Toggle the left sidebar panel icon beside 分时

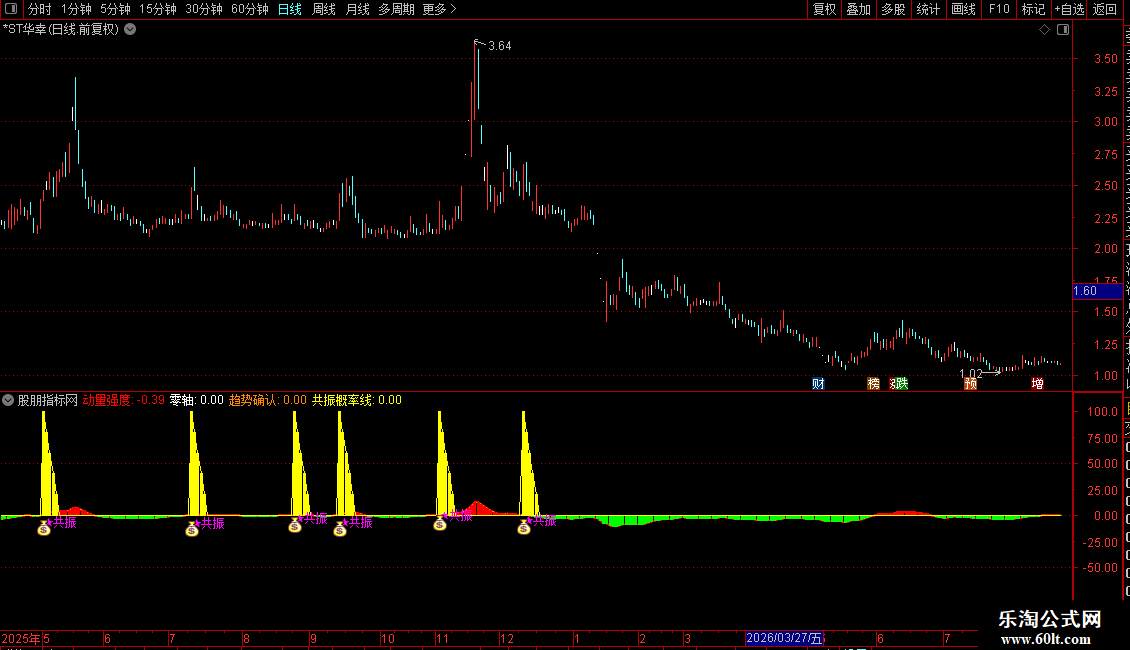[11, 9]
